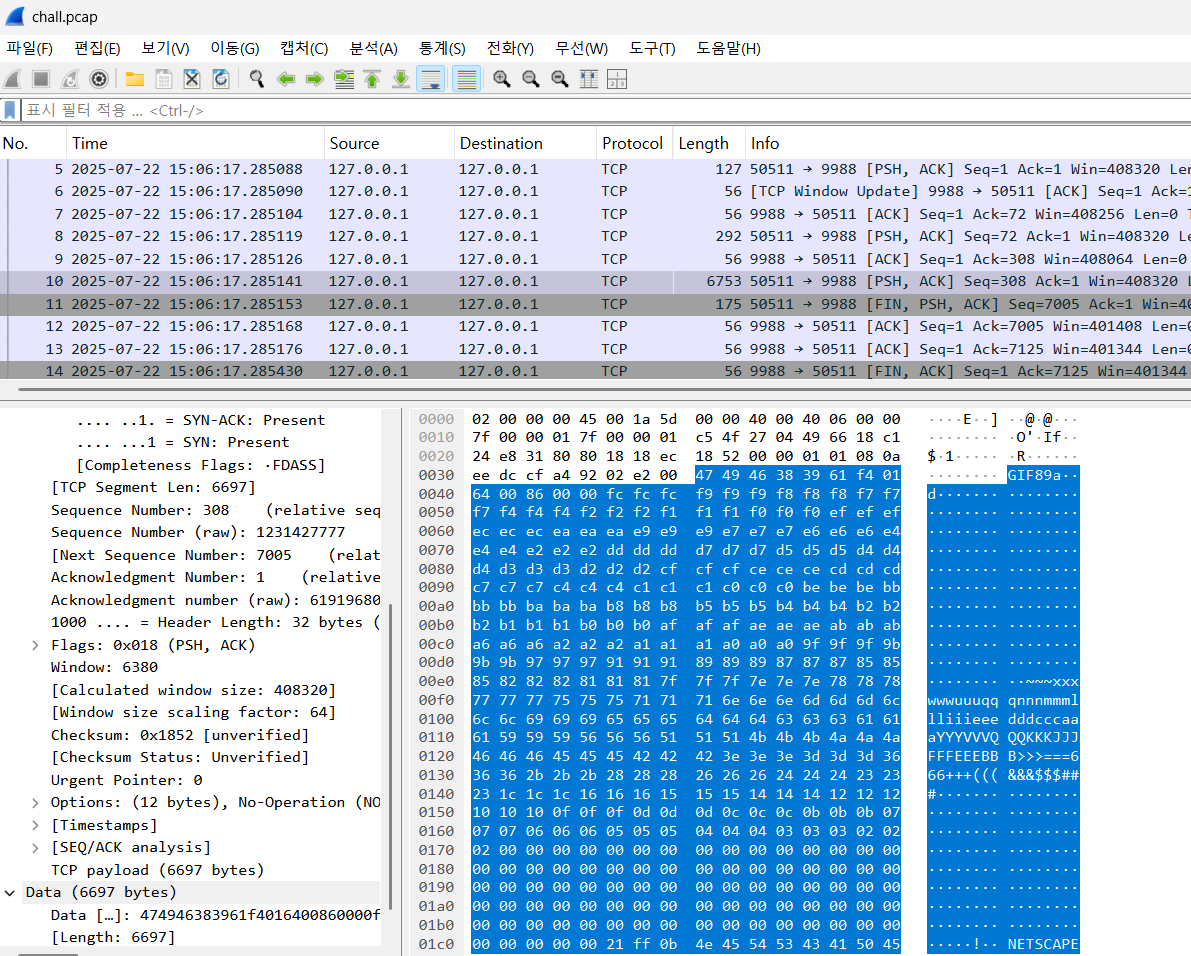Viewport: 1191px width, 956px height.
Task: Jump to the first packet icon
Action: click(x=372, y=79)
